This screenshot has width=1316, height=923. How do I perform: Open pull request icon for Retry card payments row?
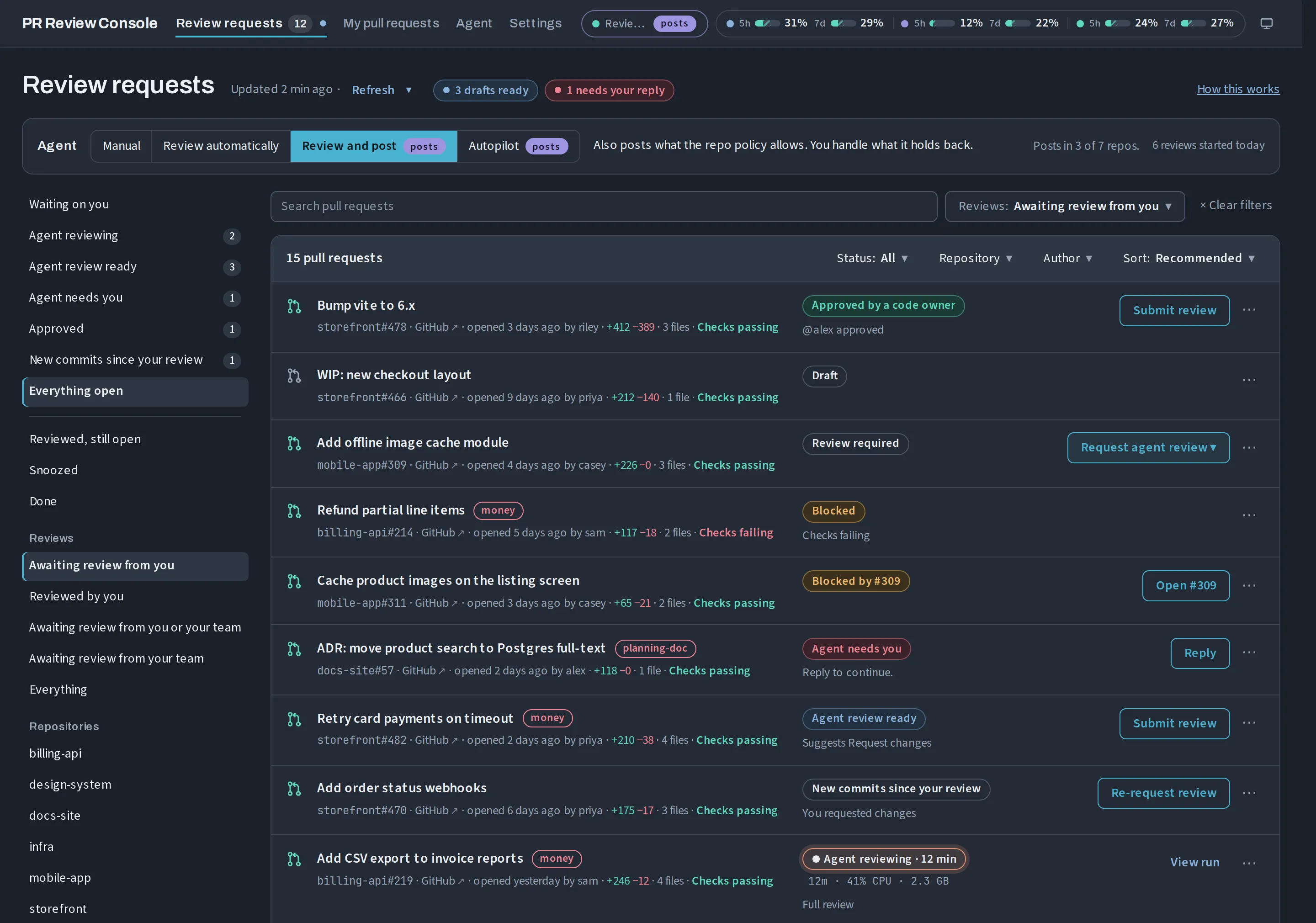click(294, 719)
